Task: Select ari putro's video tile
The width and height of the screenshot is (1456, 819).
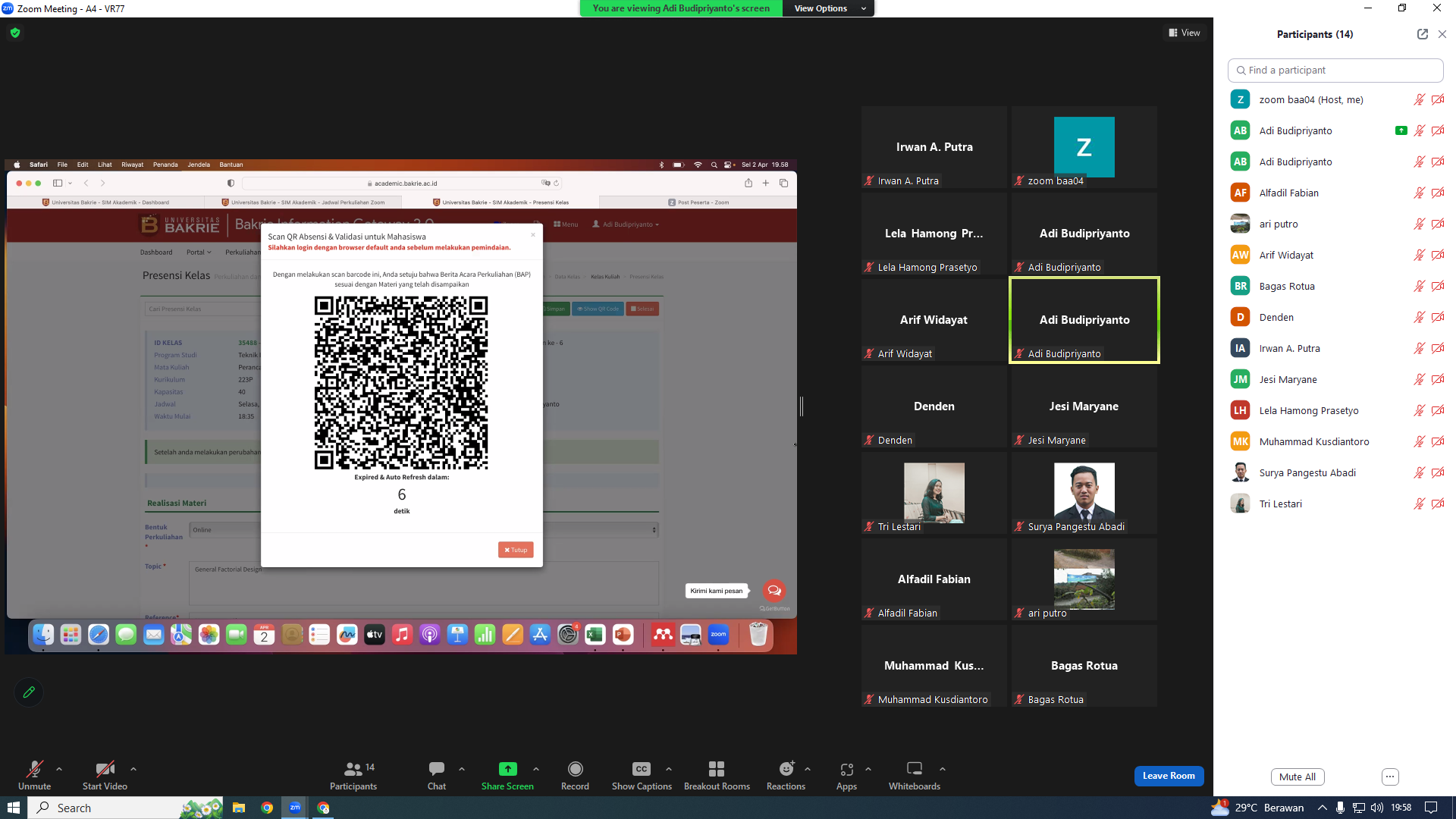Action: coord(1084,579)
